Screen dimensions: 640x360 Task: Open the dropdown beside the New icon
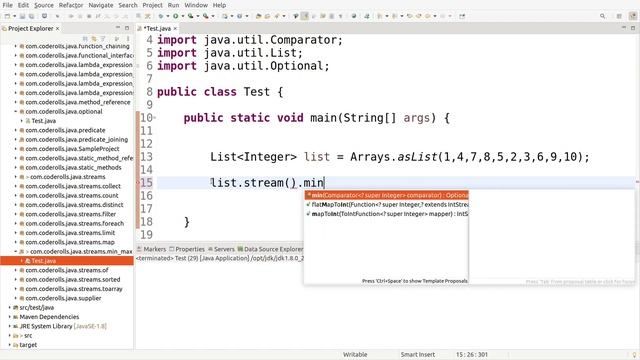tap(15, 16)
